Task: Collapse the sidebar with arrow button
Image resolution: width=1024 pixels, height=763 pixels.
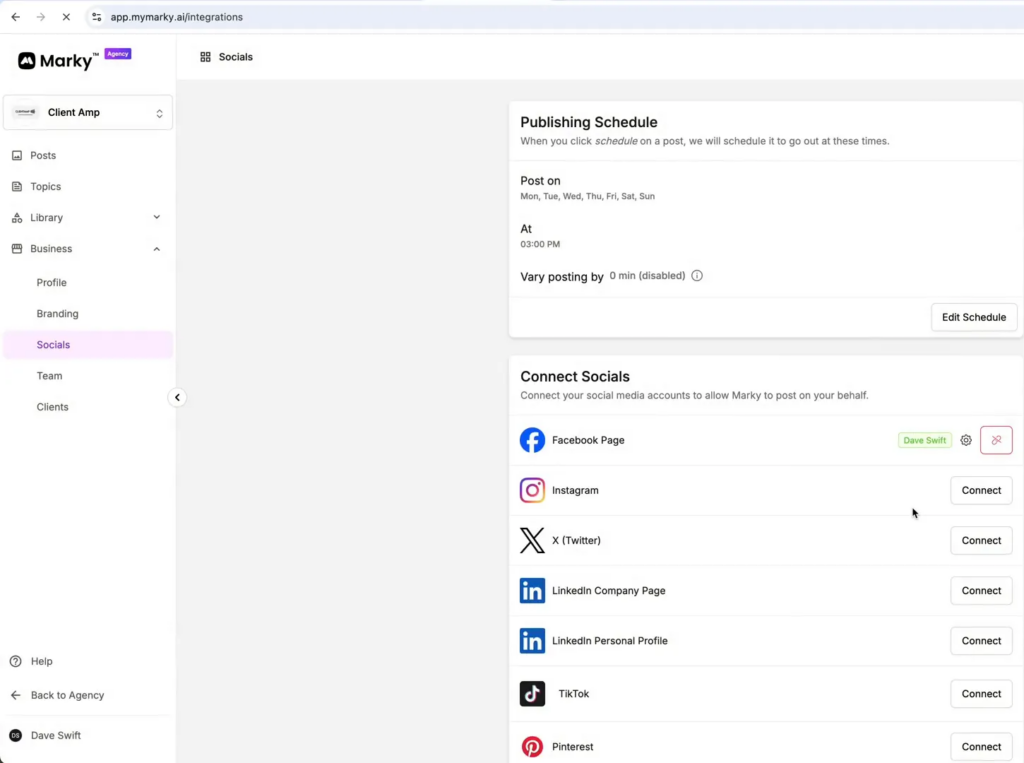Action: pos(177,397)
